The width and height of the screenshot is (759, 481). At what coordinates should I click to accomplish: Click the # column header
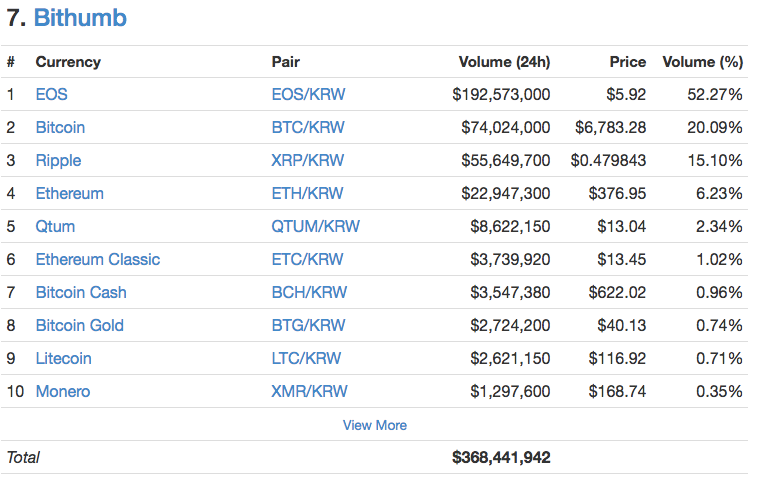11,62
